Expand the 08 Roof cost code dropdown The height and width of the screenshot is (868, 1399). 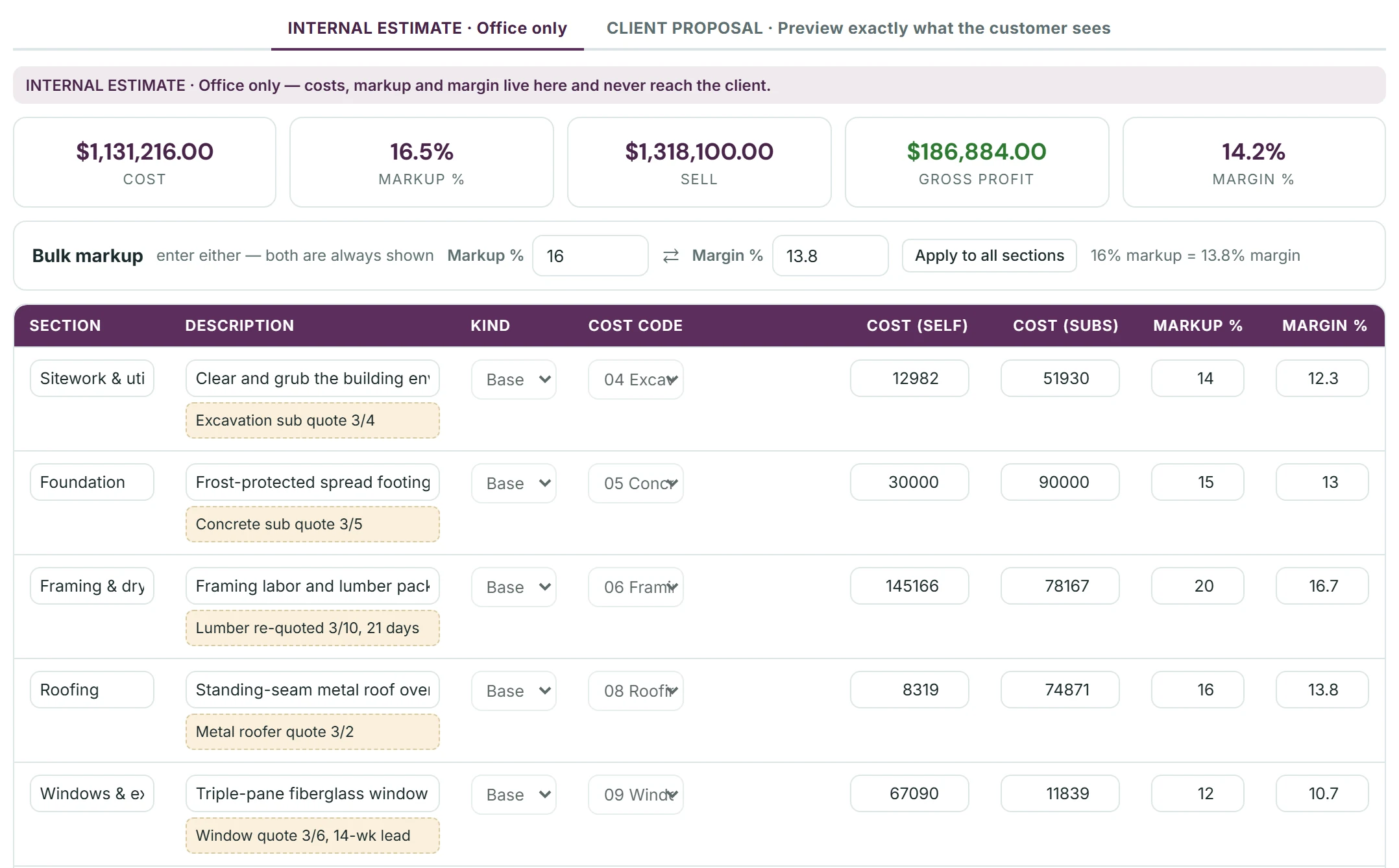pyautogui.click(x=636, y=691)
